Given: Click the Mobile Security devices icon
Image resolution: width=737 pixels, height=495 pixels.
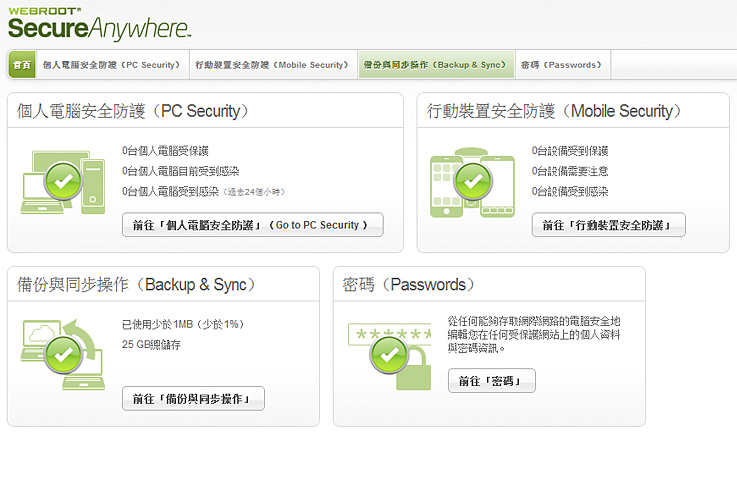Looking at the screenshot, I should point(472,182).
